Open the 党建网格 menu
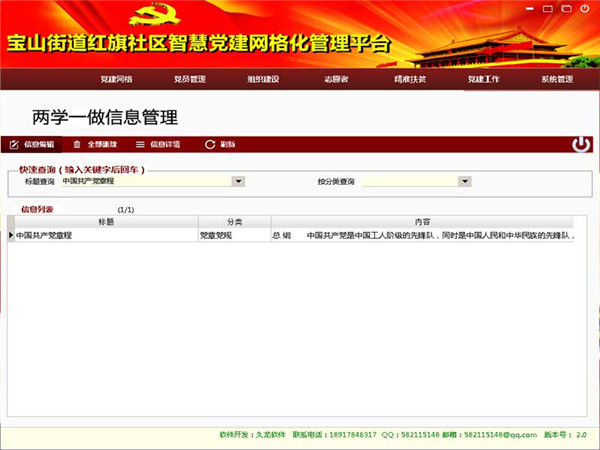This screenshot has width=600, height=450. 116,79
